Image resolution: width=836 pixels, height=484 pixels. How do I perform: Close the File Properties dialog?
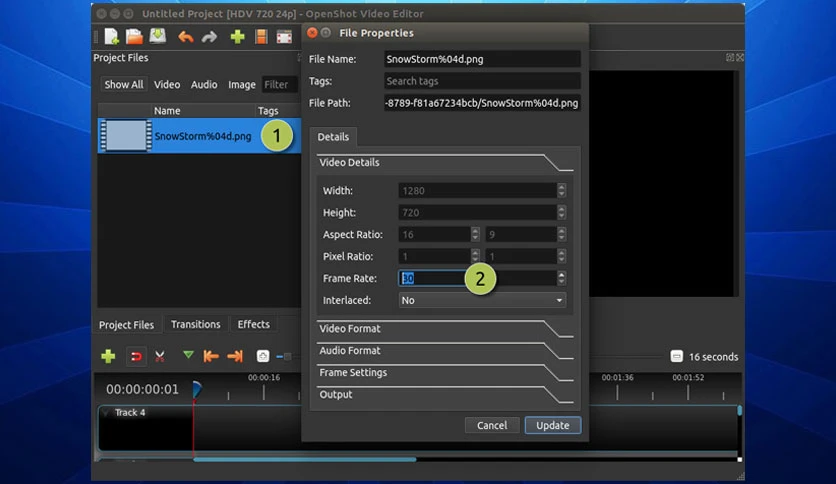pyautogui.click(x=312, y=33)
